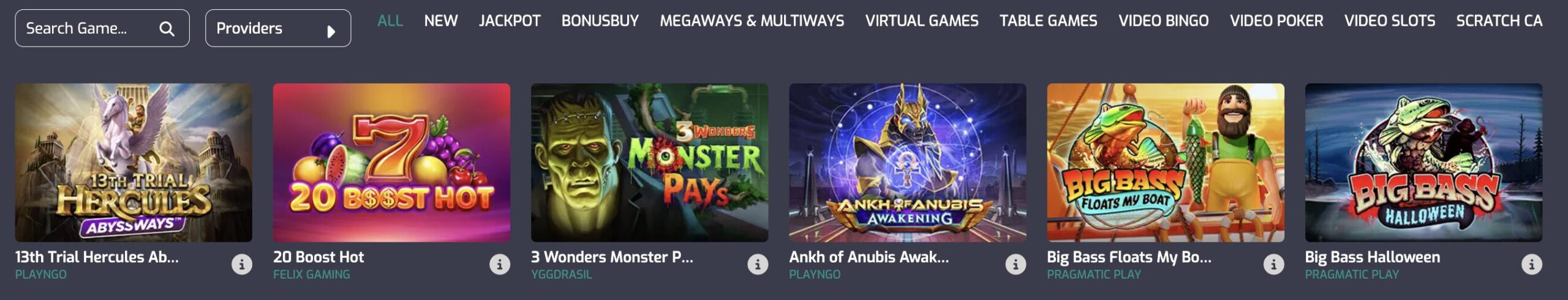Open info for Big Bass Floats My Boat
This screenshot has width=1568, height=300.
[1273, 264]
